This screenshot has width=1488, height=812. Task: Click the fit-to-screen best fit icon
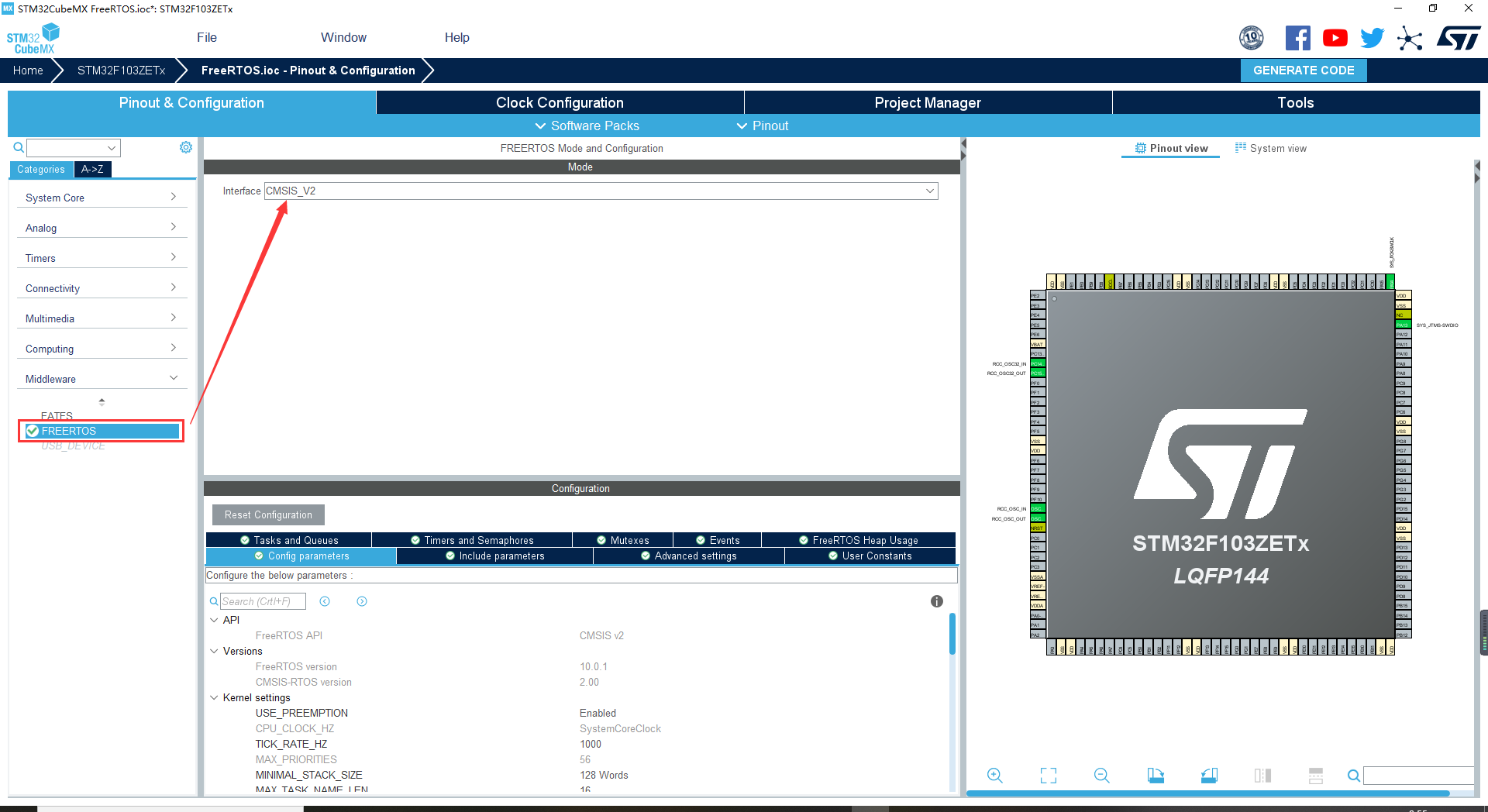pyautogui.click(x=1049, y=775)
